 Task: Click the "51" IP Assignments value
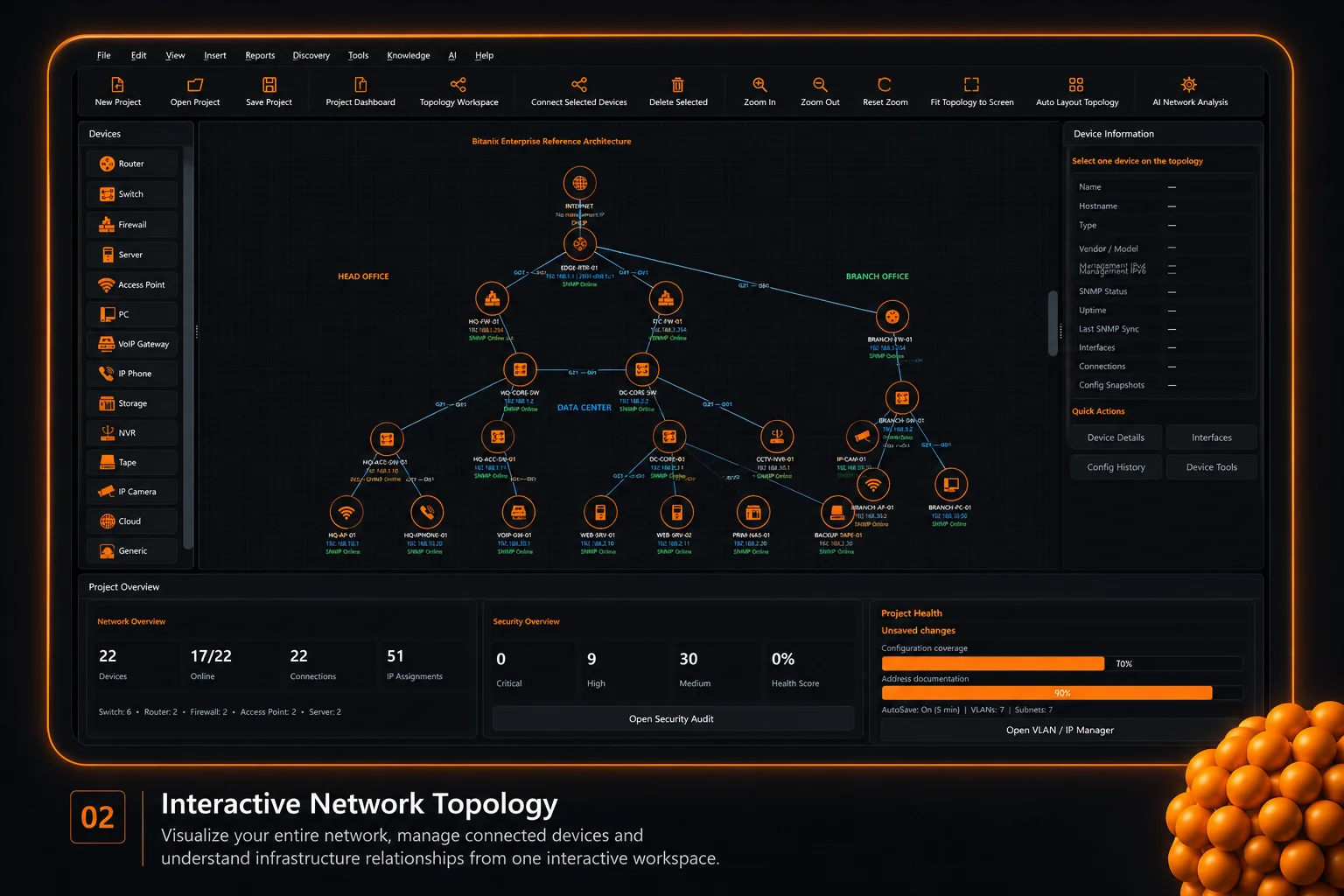(x=395, y=656)
